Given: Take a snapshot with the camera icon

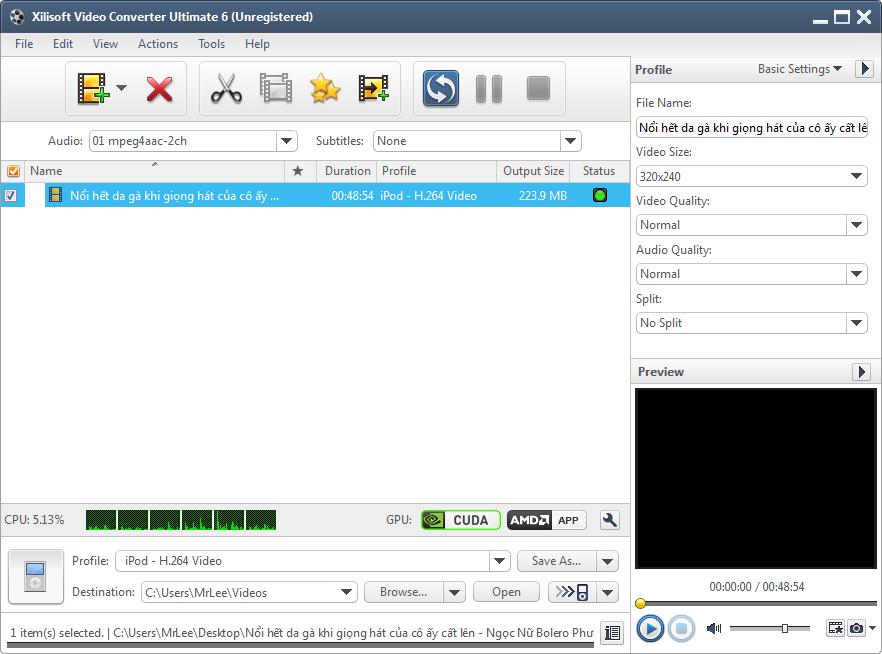Looking at the screenshot, I should coord(857,628).
